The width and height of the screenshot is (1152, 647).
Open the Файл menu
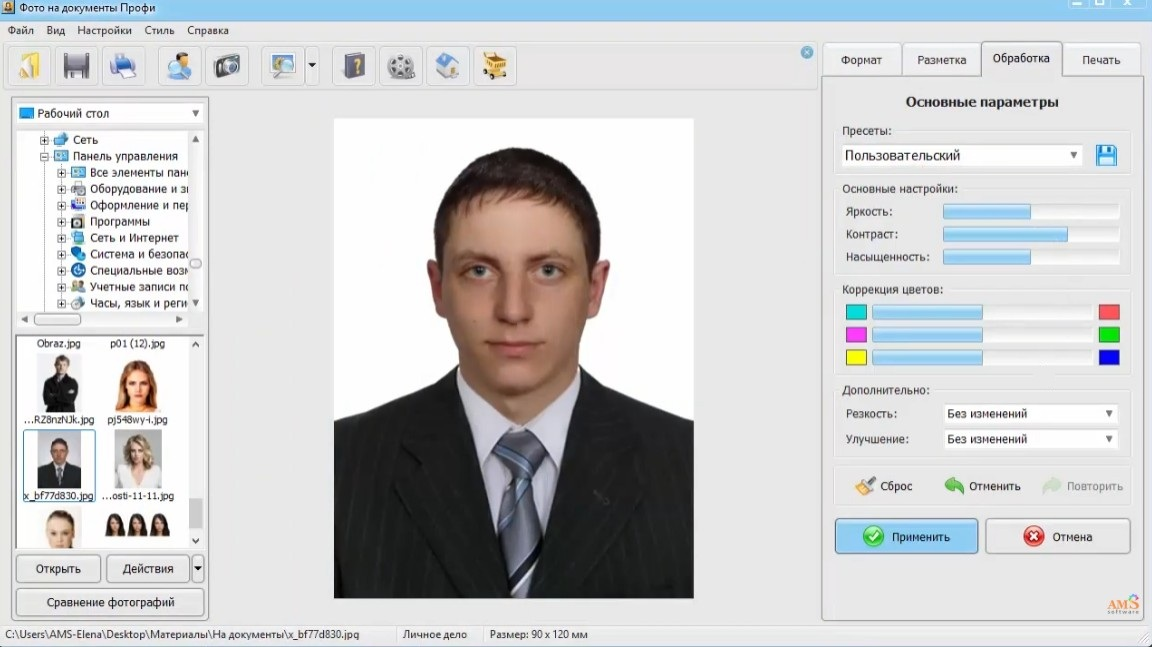pyautogui.click(x=21, y=31)
